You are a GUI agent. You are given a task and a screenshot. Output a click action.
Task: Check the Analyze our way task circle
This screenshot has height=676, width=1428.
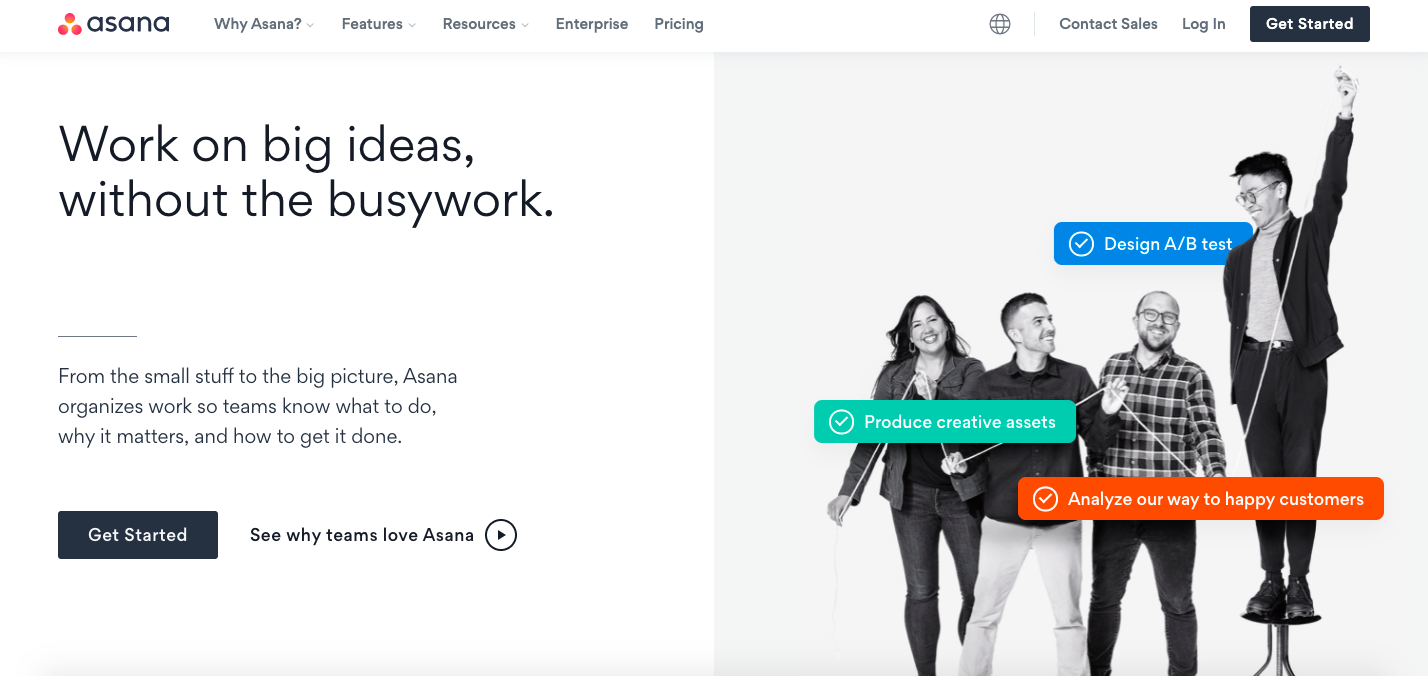point(1045,499)
